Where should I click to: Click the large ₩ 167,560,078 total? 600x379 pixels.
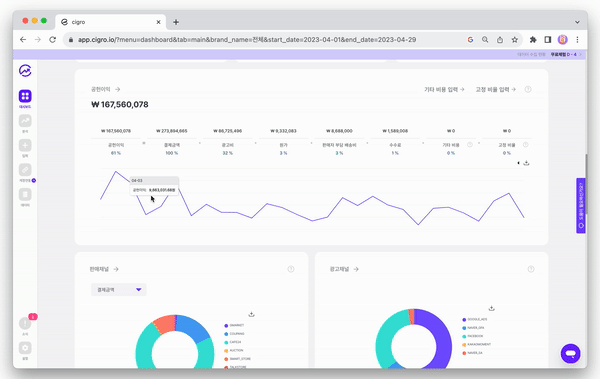coord(120,105)
